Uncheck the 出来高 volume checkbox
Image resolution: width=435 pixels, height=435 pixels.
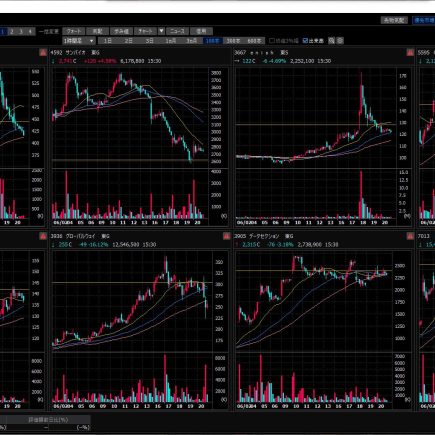coord(305,41)
